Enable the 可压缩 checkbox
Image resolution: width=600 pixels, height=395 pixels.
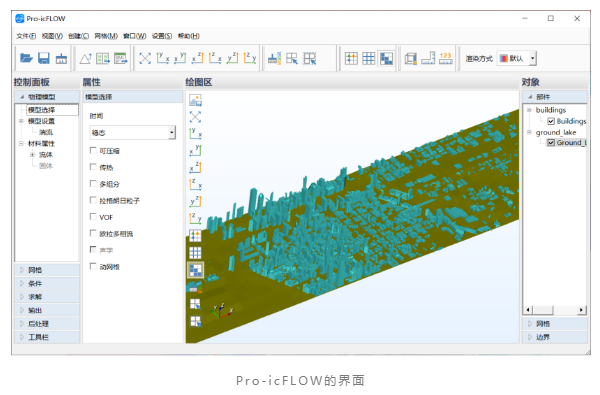(x=93, y=150)
